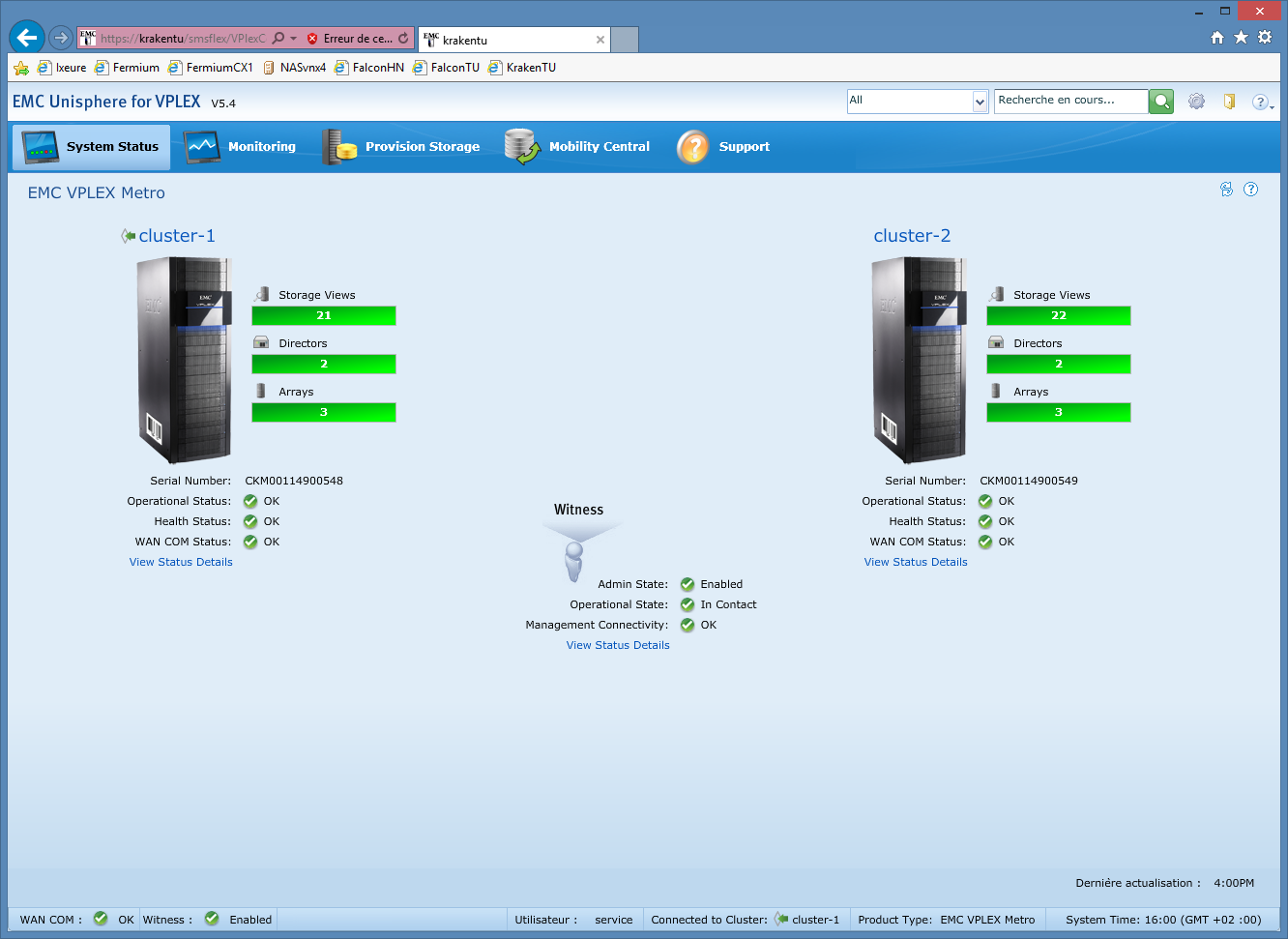Open View Status Details for cluster-1
1288x939 pixels.
point(181,562)
